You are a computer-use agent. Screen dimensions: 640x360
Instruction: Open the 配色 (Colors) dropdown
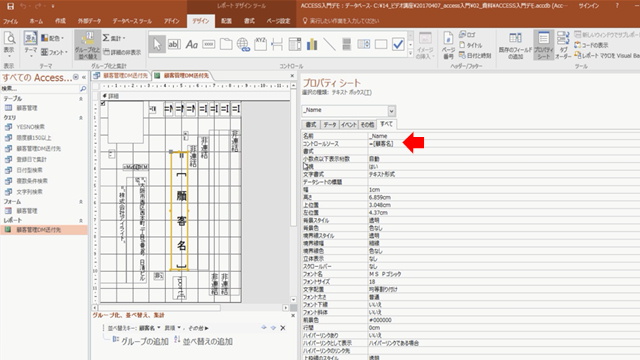(x=53, y=38)
